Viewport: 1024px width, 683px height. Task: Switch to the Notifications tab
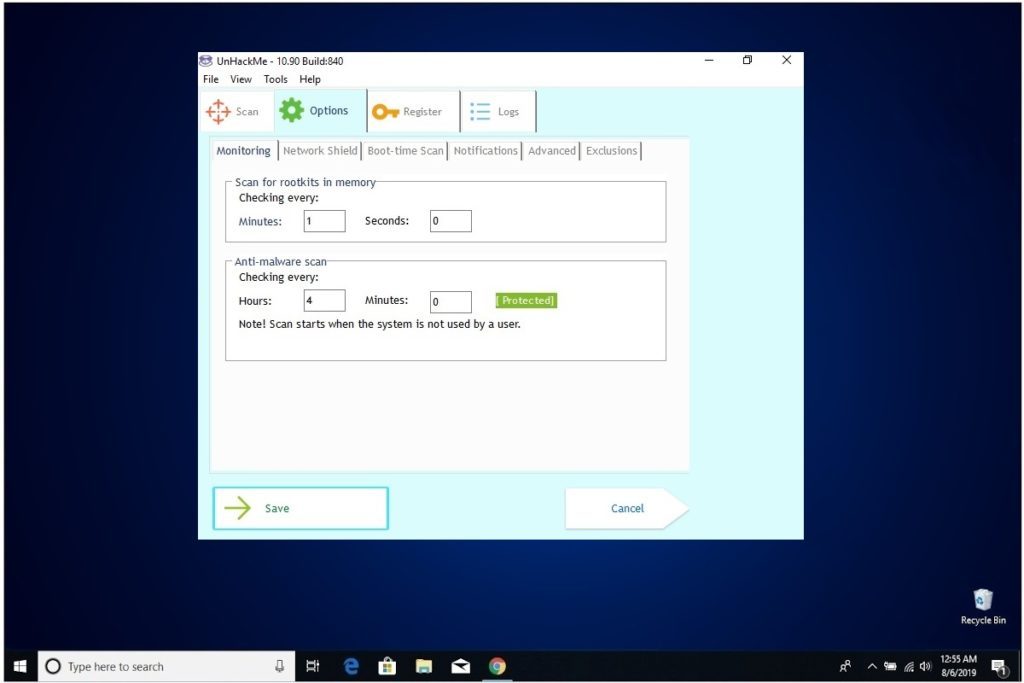click(485, 150)
